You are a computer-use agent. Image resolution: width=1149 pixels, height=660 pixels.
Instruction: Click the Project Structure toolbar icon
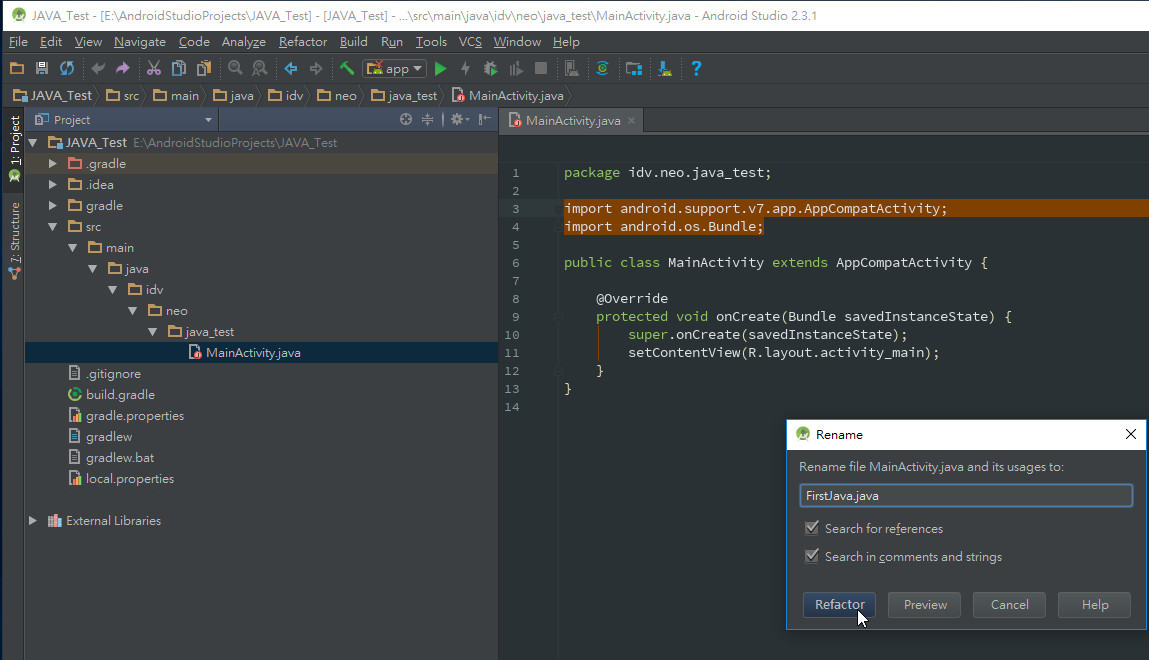(634, 69)
